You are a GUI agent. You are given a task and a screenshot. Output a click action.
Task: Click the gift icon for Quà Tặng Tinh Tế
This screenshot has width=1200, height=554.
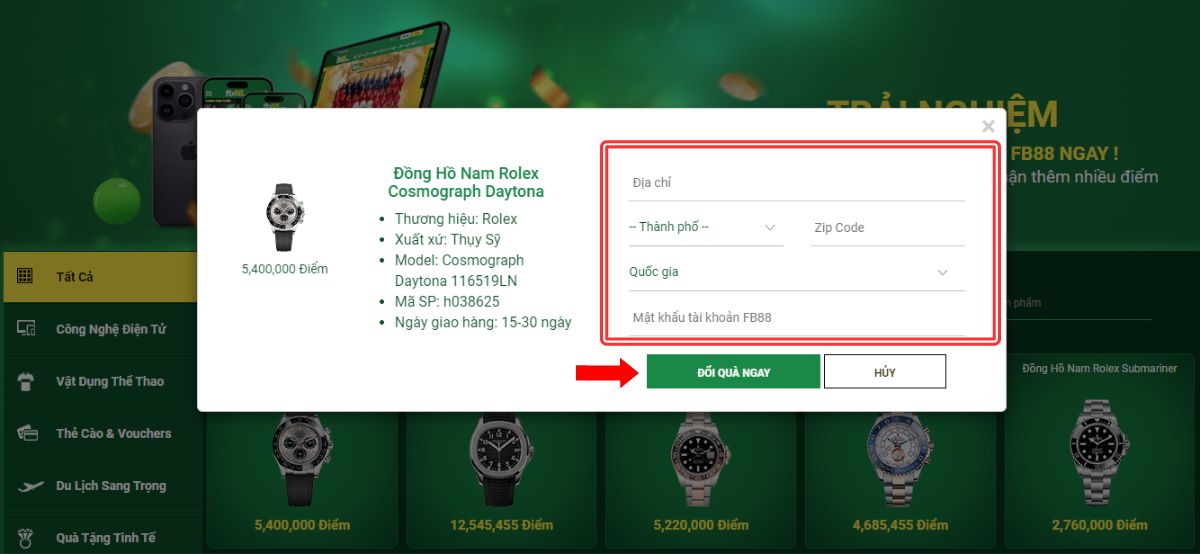26,538
